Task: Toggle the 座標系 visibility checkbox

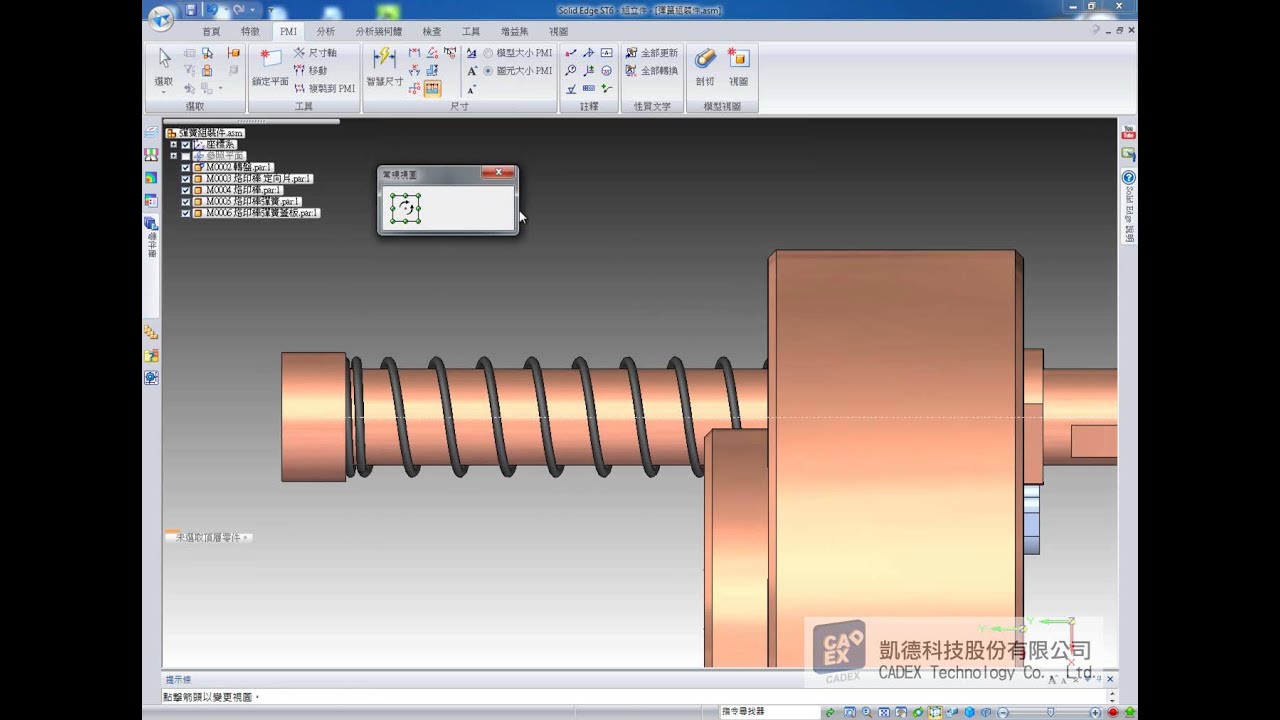Action: [185, 145]
